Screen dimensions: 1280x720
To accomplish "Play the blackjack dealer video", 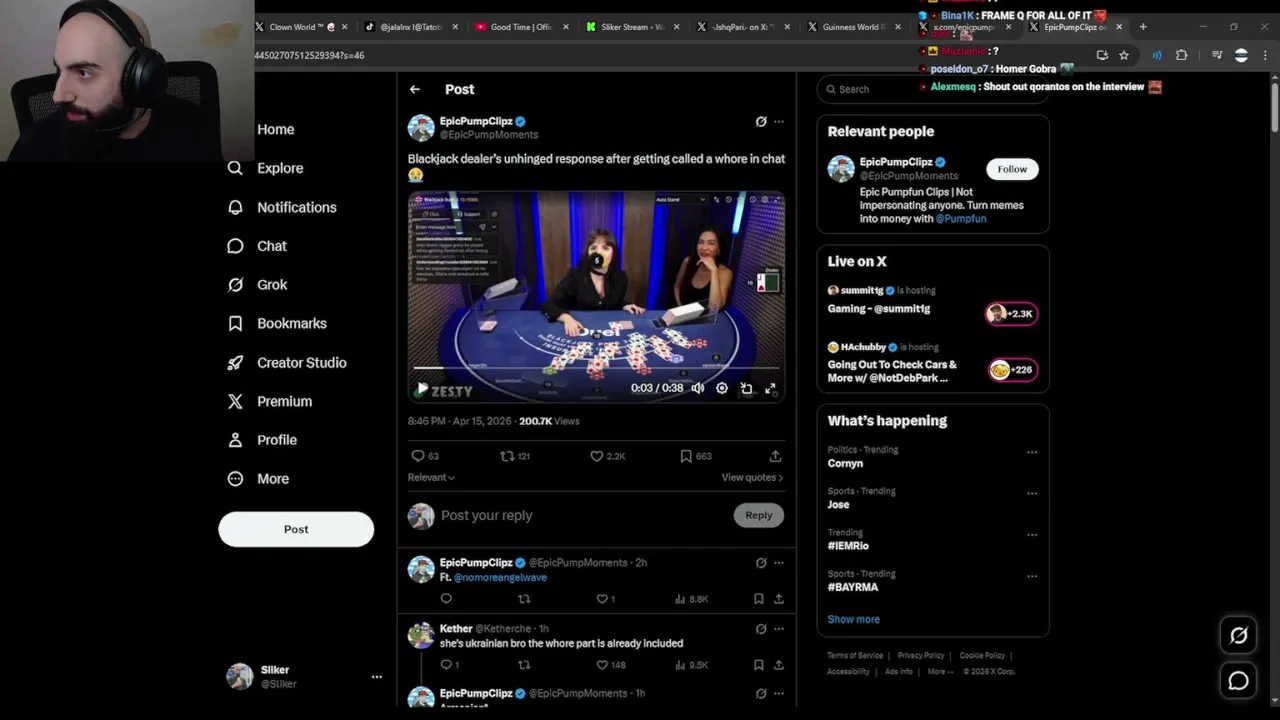I will point(422,388).
